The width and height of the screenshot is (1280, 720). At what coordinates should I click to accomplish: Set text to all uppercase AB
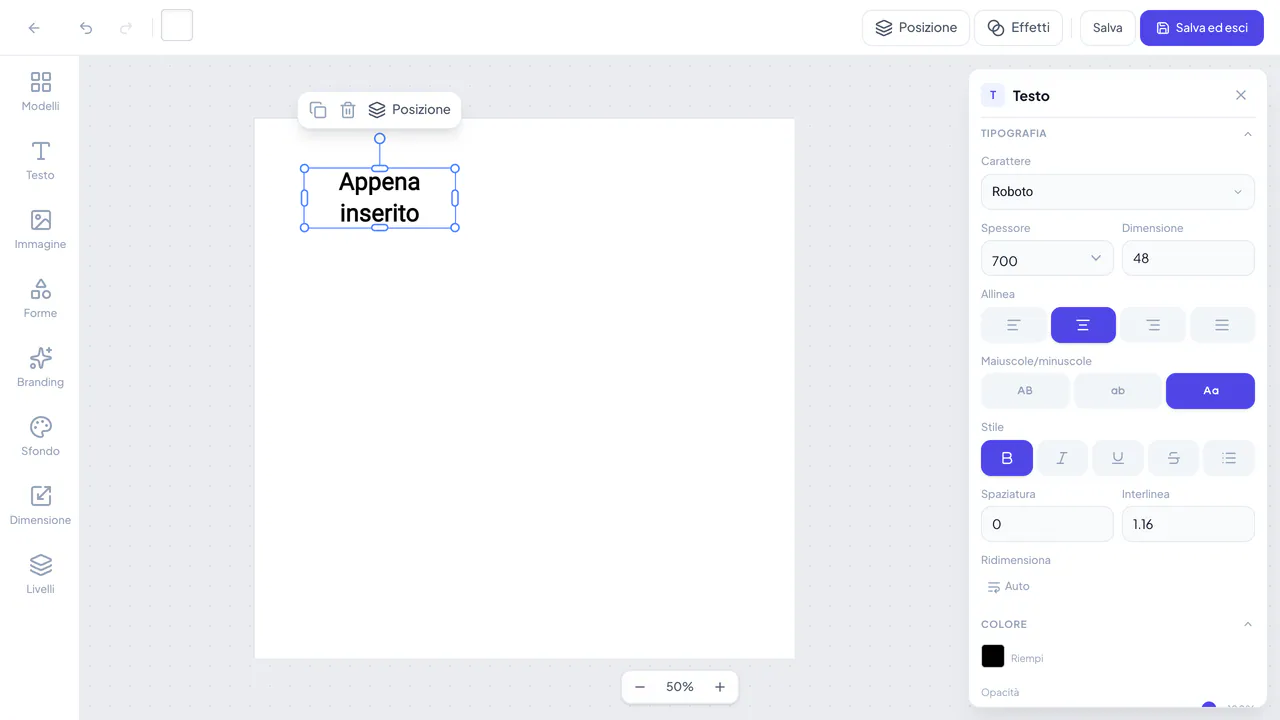(x=1025, y=391)
